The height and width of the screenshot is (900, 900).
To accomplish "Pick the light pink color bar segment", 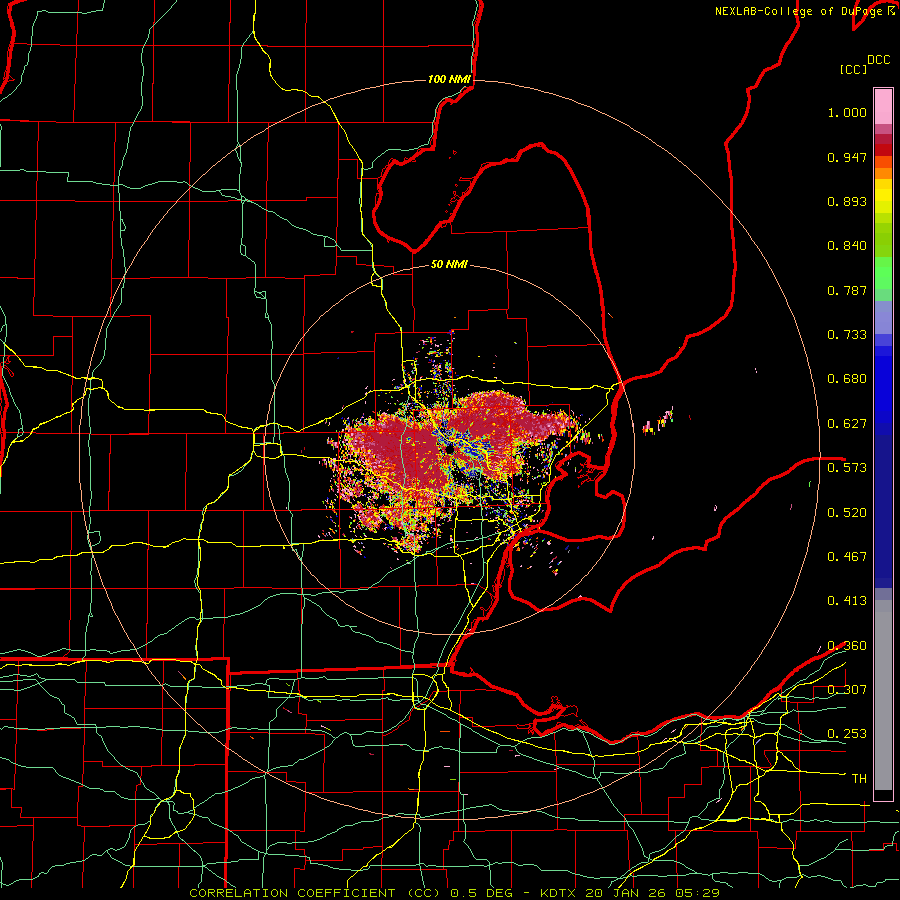I will [x=883, y=106].
